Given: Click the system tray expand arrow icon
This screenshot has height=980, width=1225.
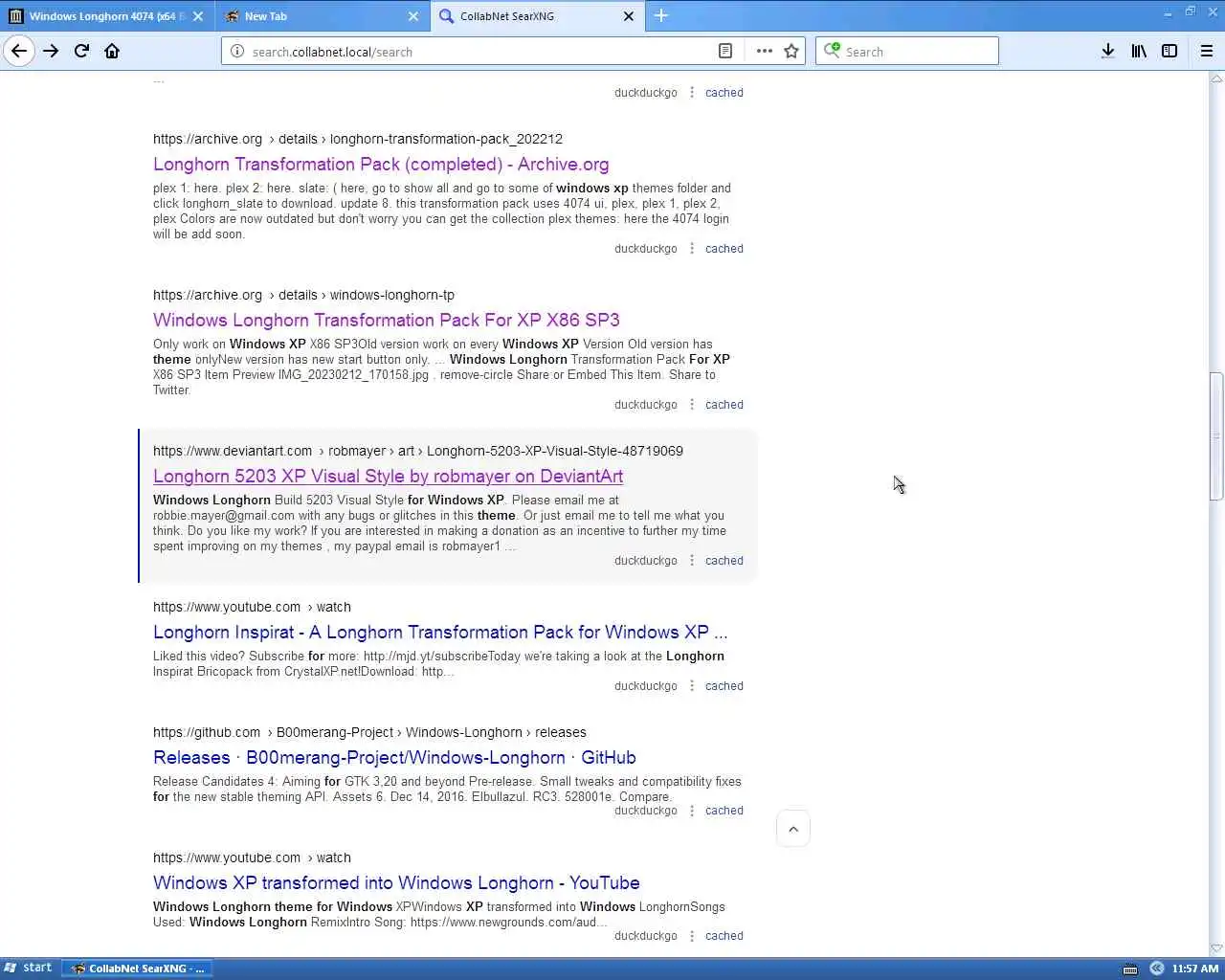Looking at the screenshot, I should tap(1156, 969).
